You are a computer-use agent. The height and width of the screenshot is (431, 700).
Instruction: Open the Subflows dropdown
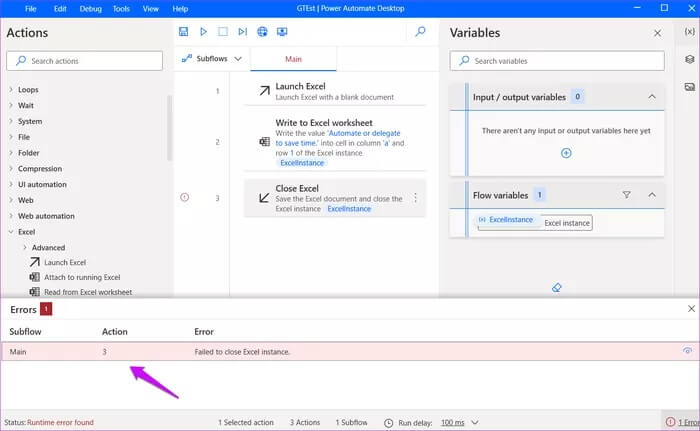211,59
